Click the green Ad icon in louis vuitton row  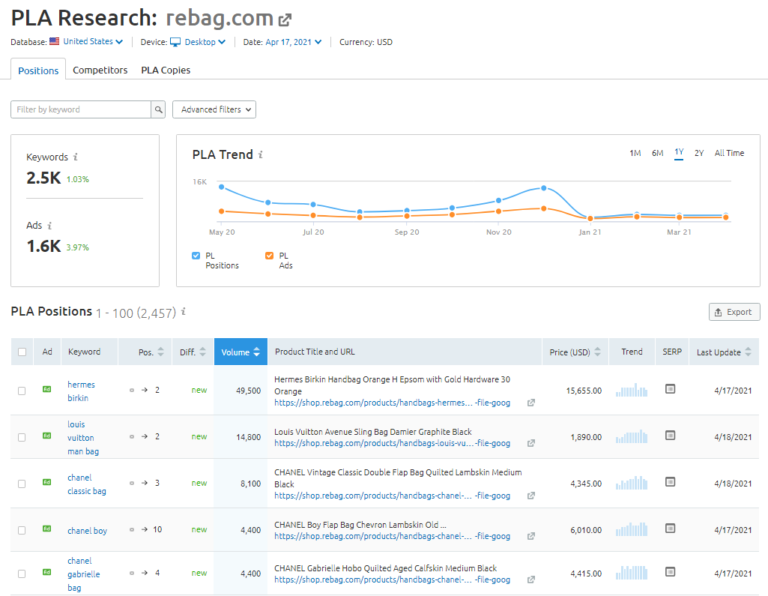pos(47,436)
